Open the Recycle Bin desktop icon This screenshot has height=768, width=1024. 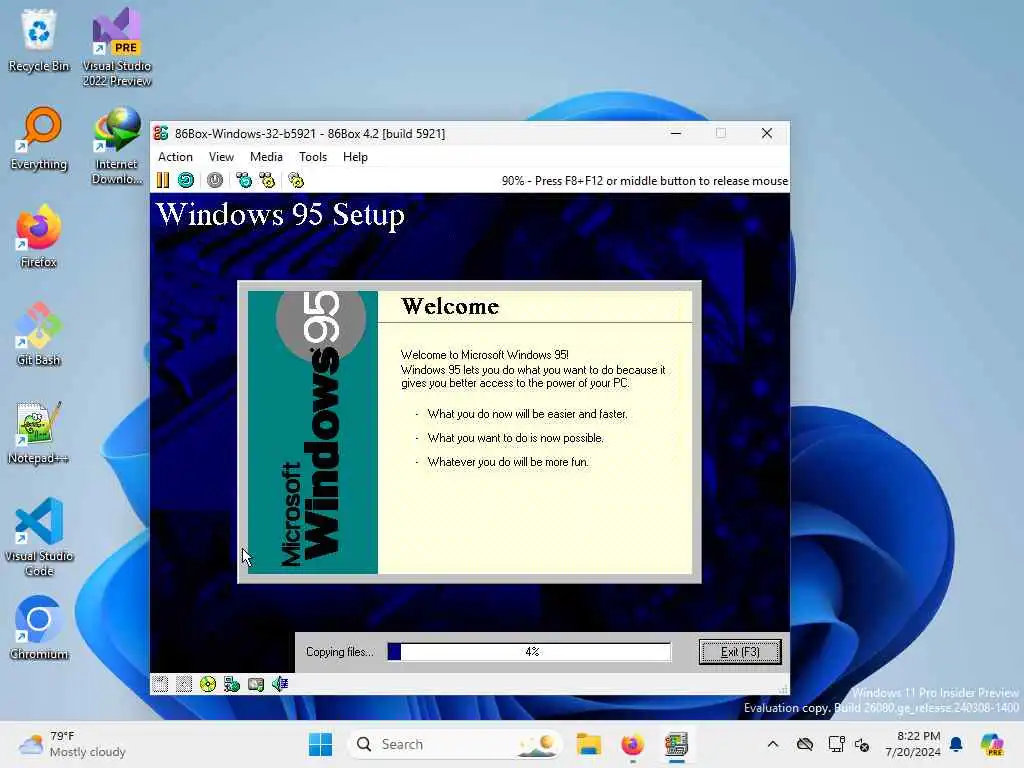click(39, 40)
